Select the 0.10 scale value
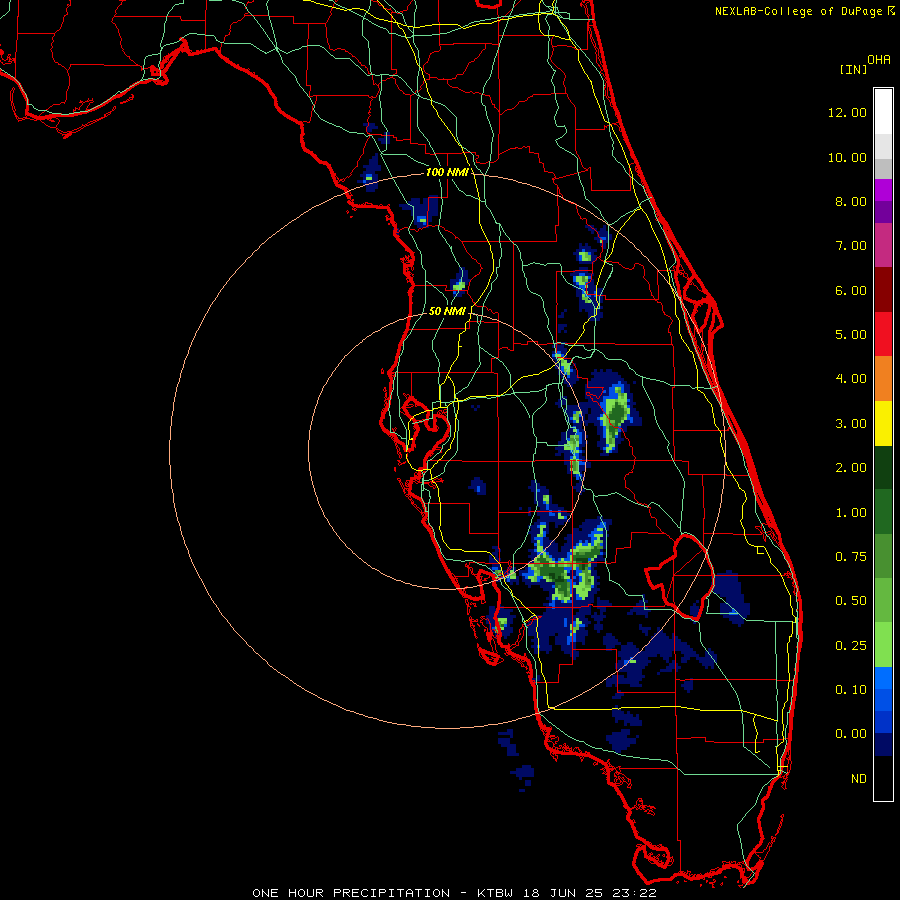Viewport: 900px width, 900px height. tap(851, 690)
